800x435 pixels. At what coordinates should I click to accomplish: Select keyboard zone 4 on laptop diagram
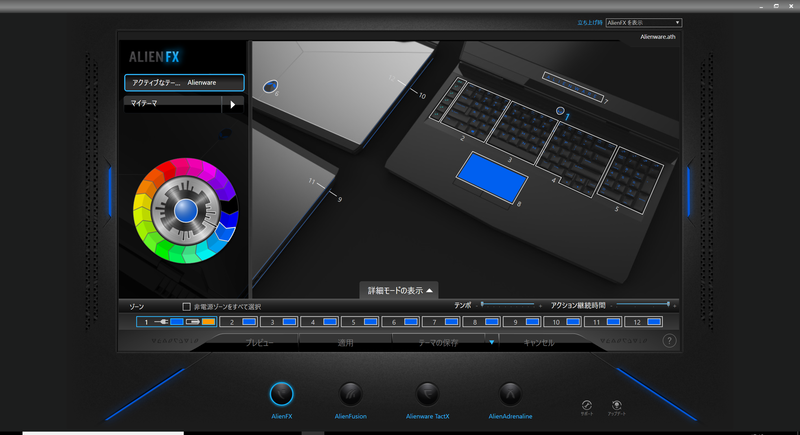pyautogui.click(x=577, y=159)
